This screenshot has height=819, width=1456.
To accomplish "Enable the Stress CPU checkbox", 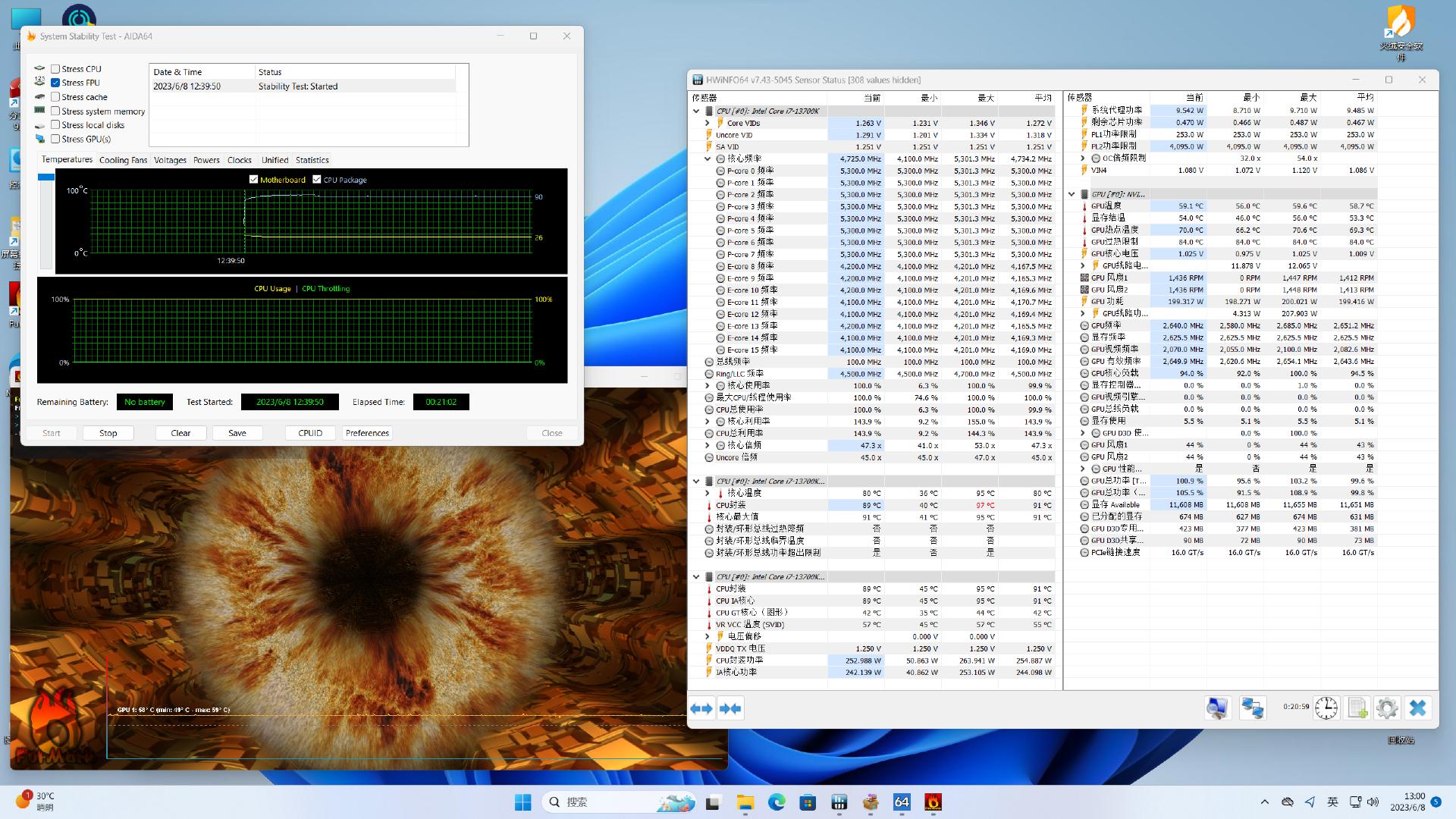I will (x=55, y=69).
